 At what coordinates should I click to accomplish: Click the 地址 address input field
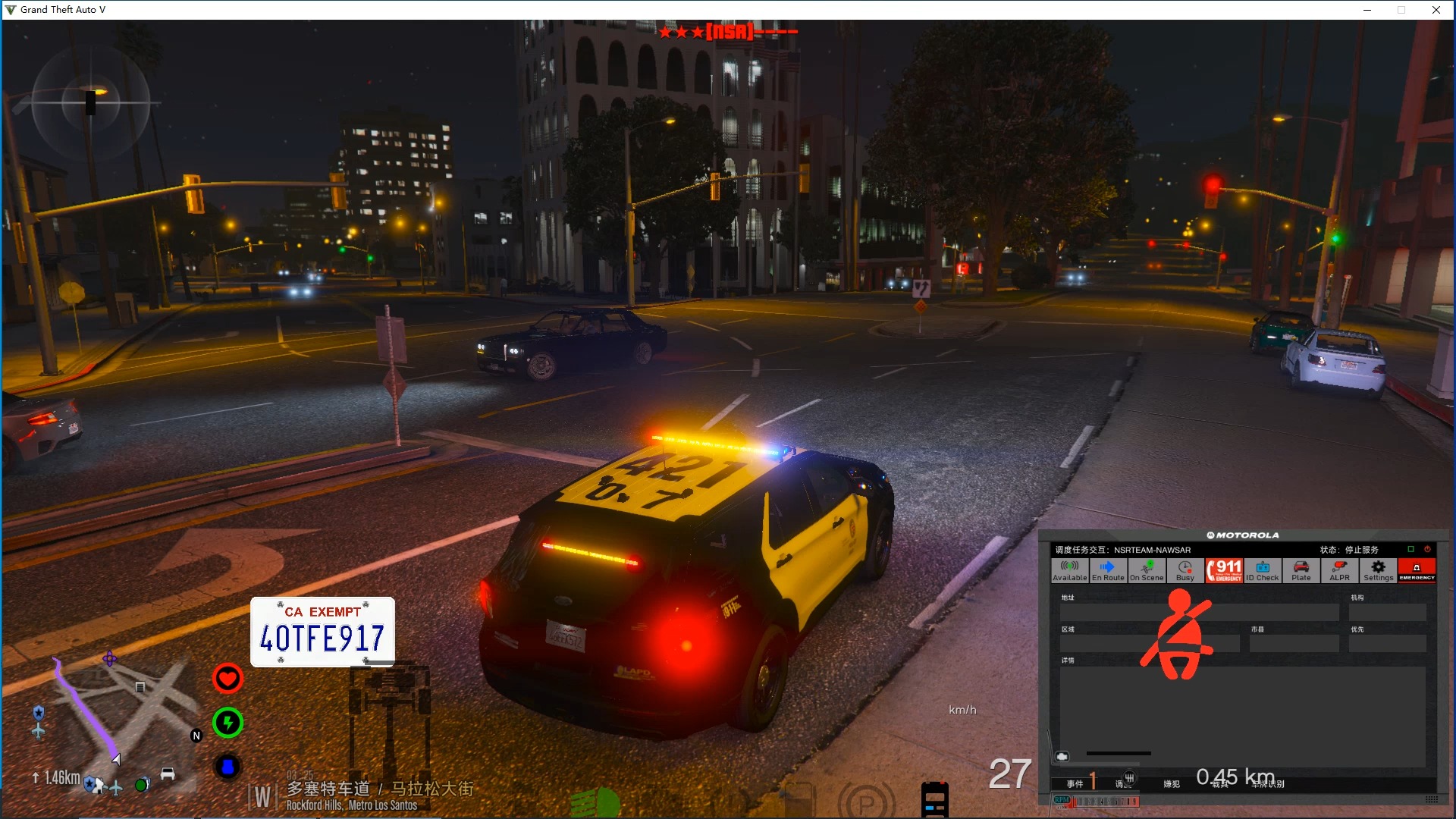point(1200,613)
